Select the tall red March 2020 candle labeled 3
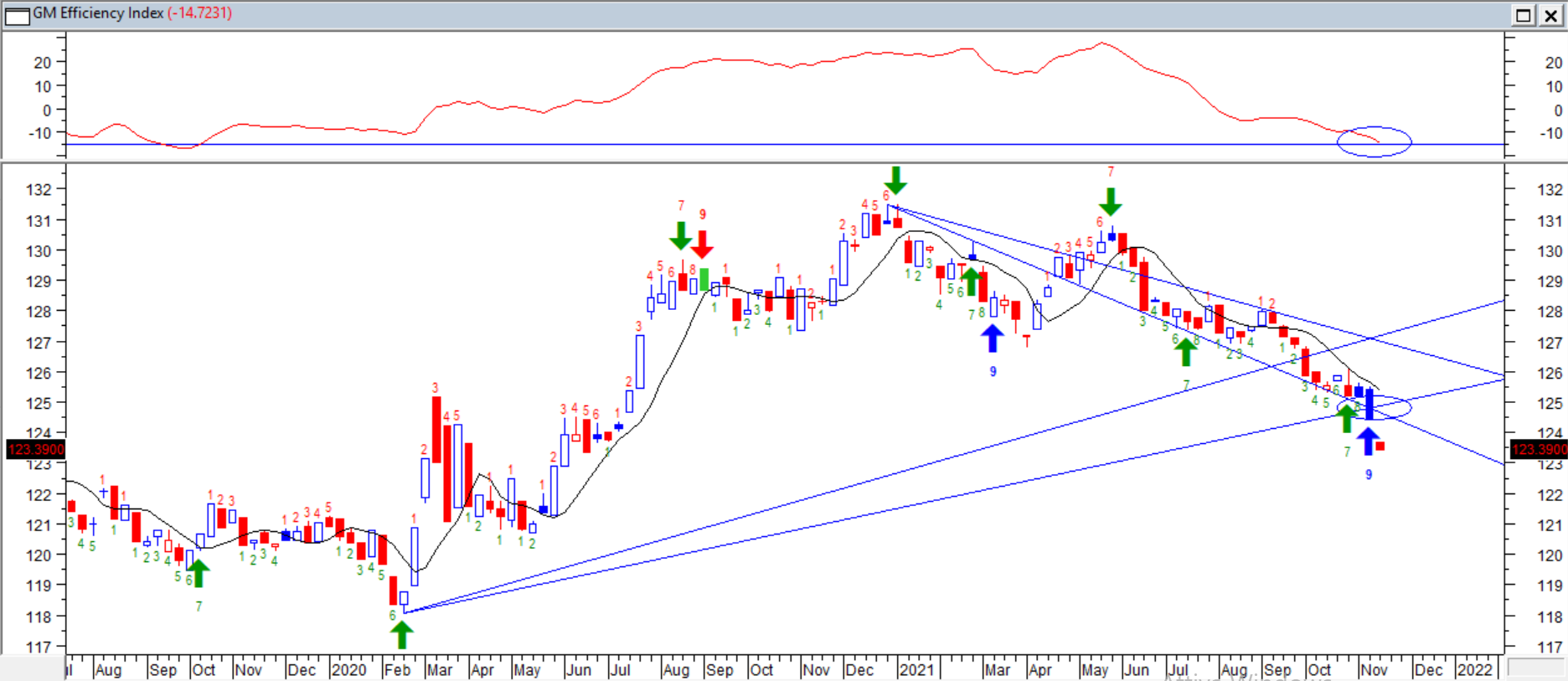 coord(436,429)
